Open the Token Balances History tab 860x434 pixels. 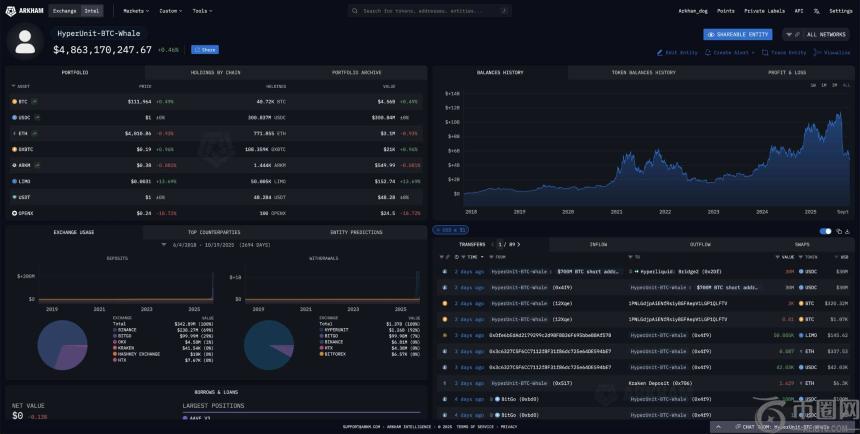click(643, 73)
